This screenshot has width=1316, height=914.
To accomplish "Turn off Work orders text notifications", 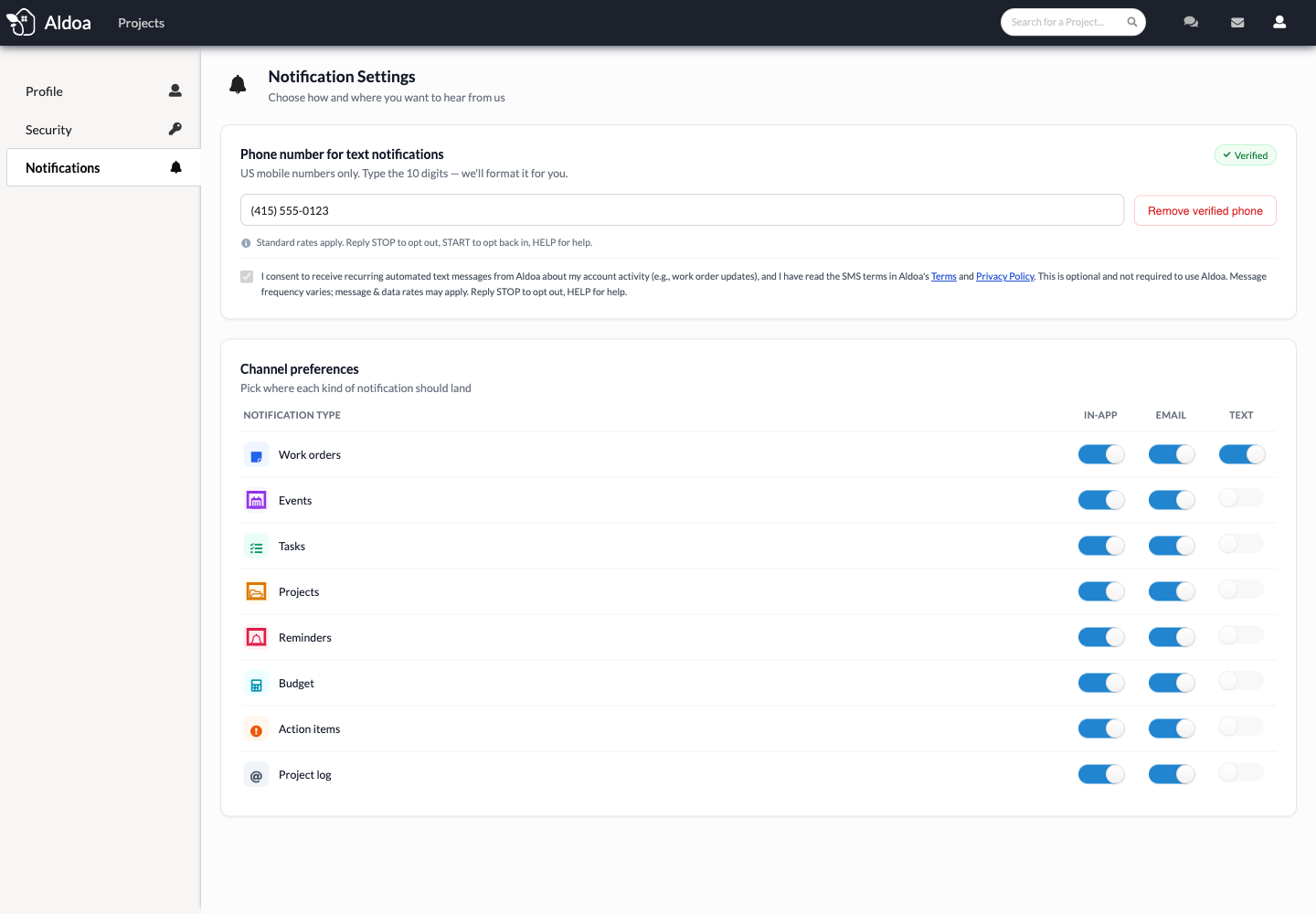I will pyautogui.click(x=1242, y=454).
